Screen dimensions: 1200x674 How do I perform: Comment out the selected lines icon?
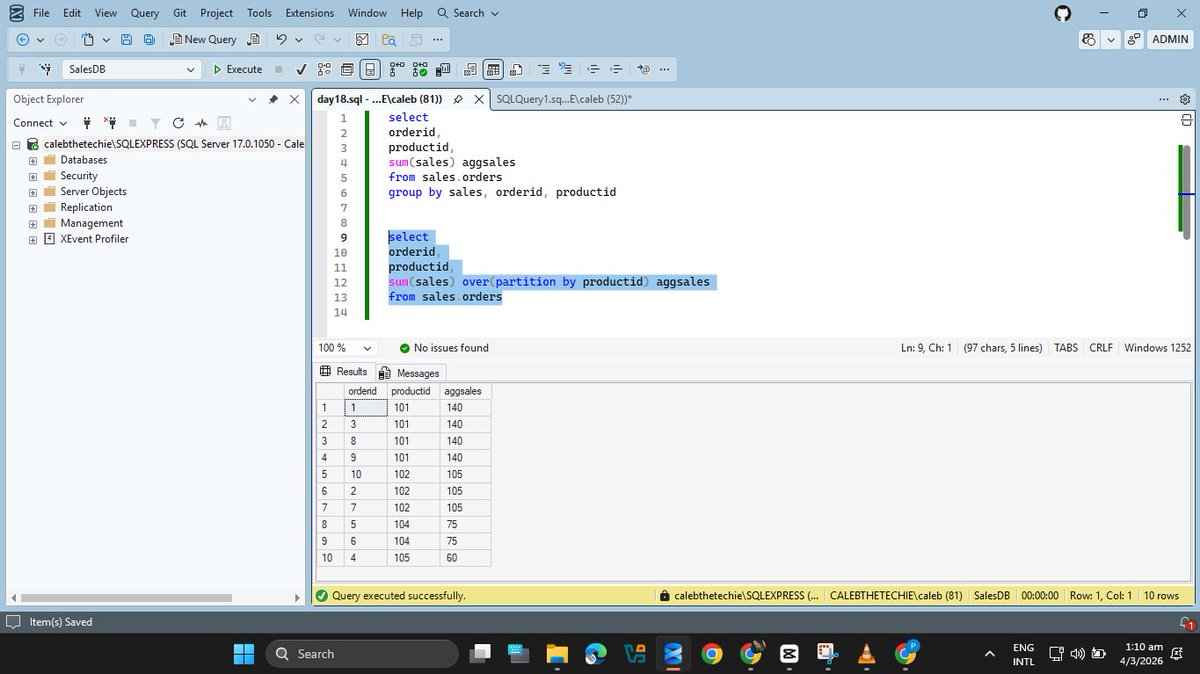tap(544, 69)
